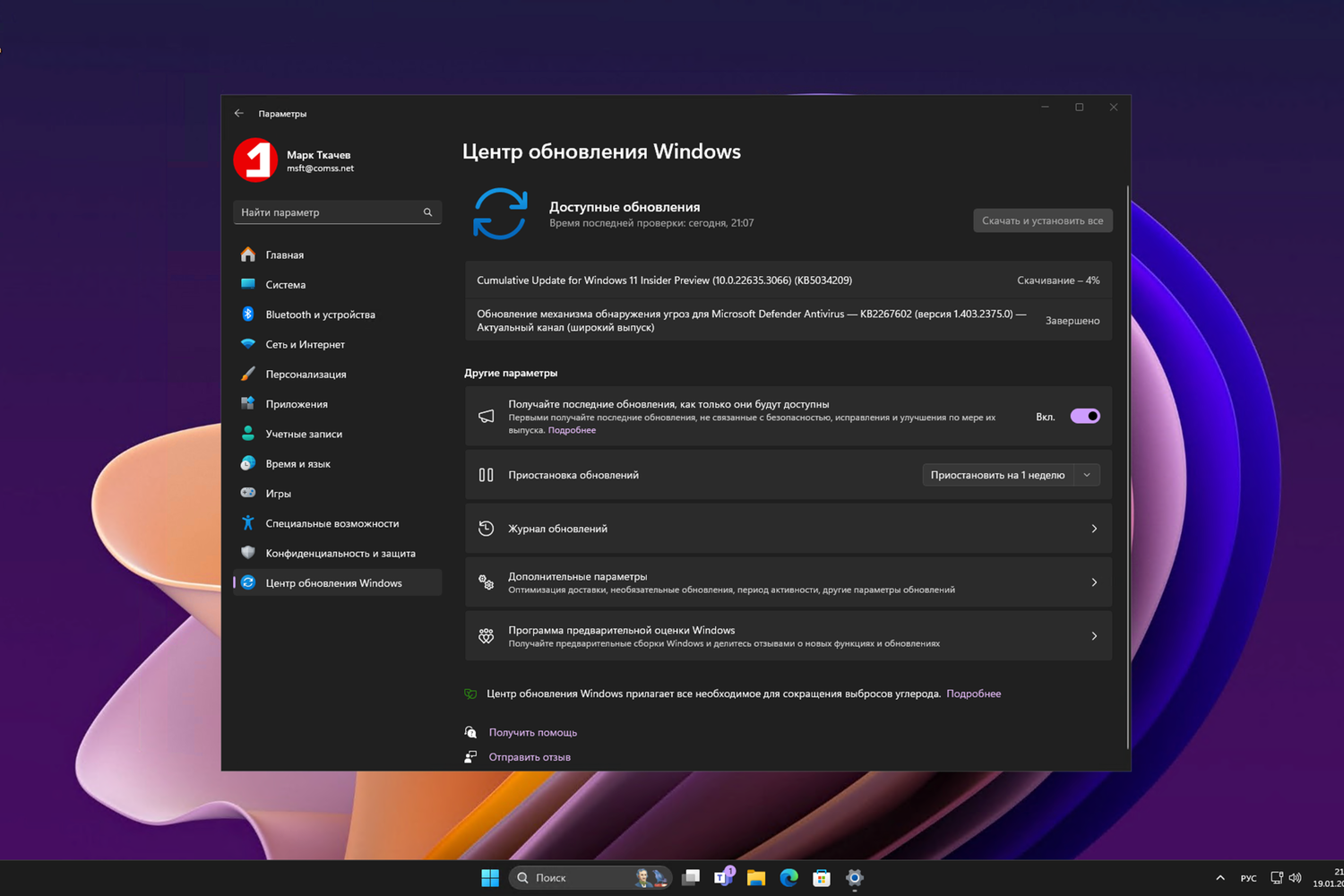
Task: Follow Подробнее link under latest updates description
Action: (572, 430)
